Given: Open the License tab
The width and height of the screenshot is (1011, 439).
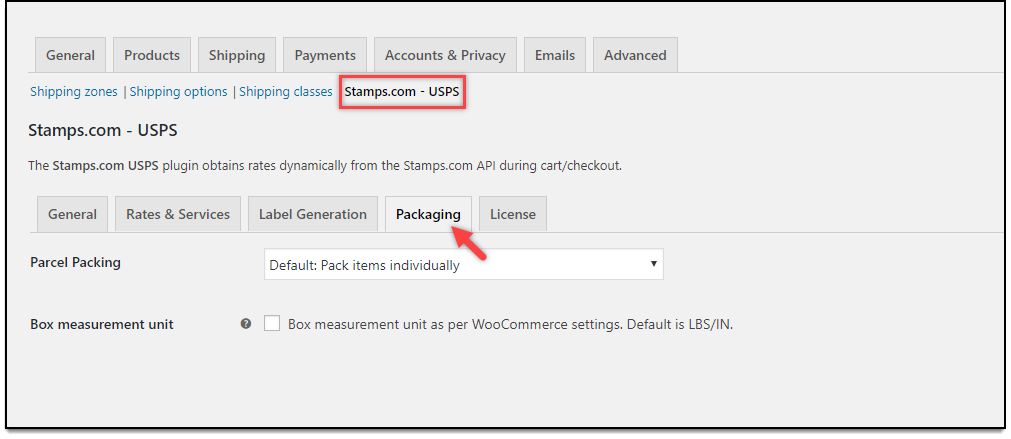Looking at the screenshot, I should [x=513, y=214].
